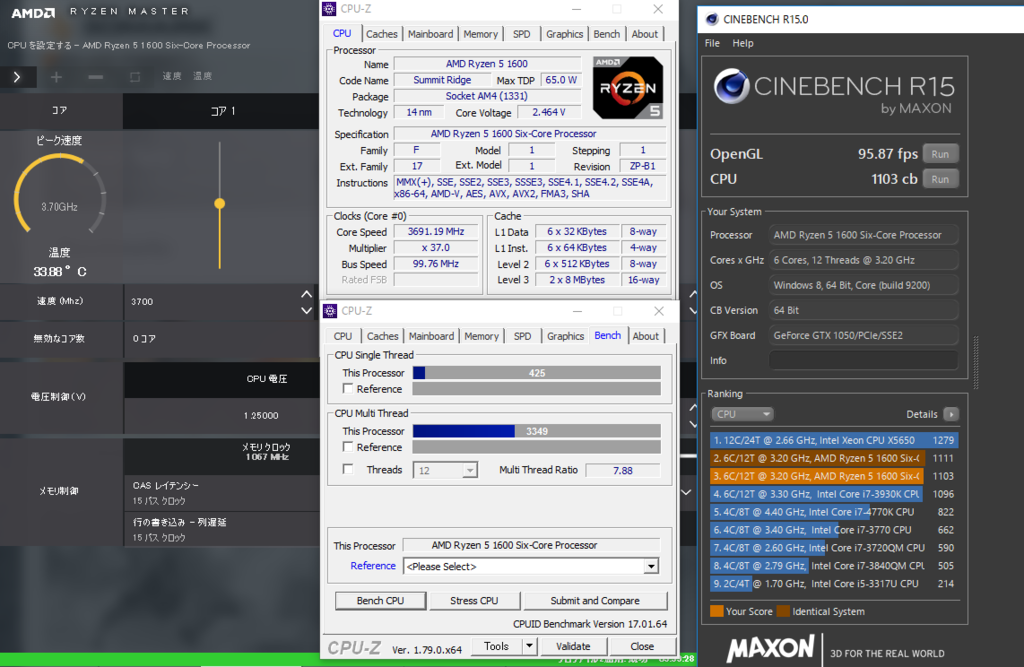The image size is (1024, 667).
Task: Open Mainboard tab in CPU-Z processor info window
Action: tap(430, 34)
